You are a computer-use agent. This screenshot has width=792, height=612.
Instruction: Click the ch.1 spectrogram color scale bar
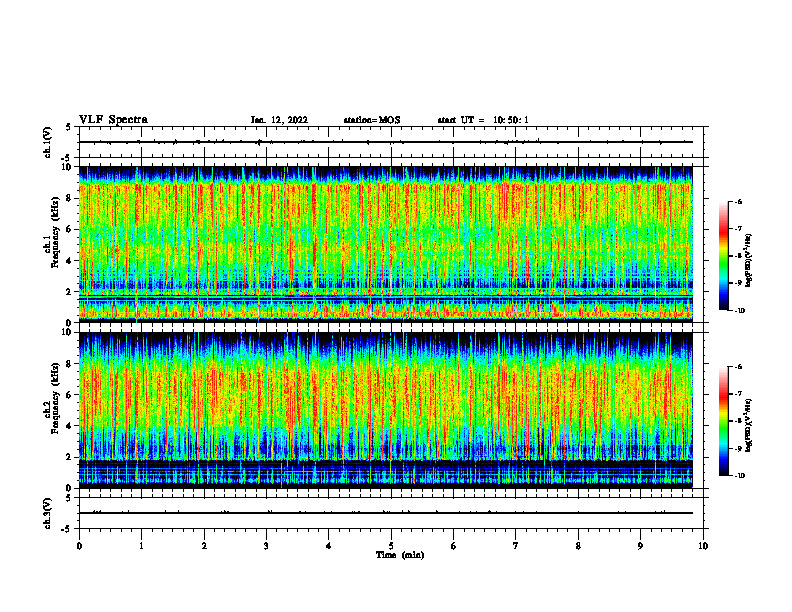723,256
